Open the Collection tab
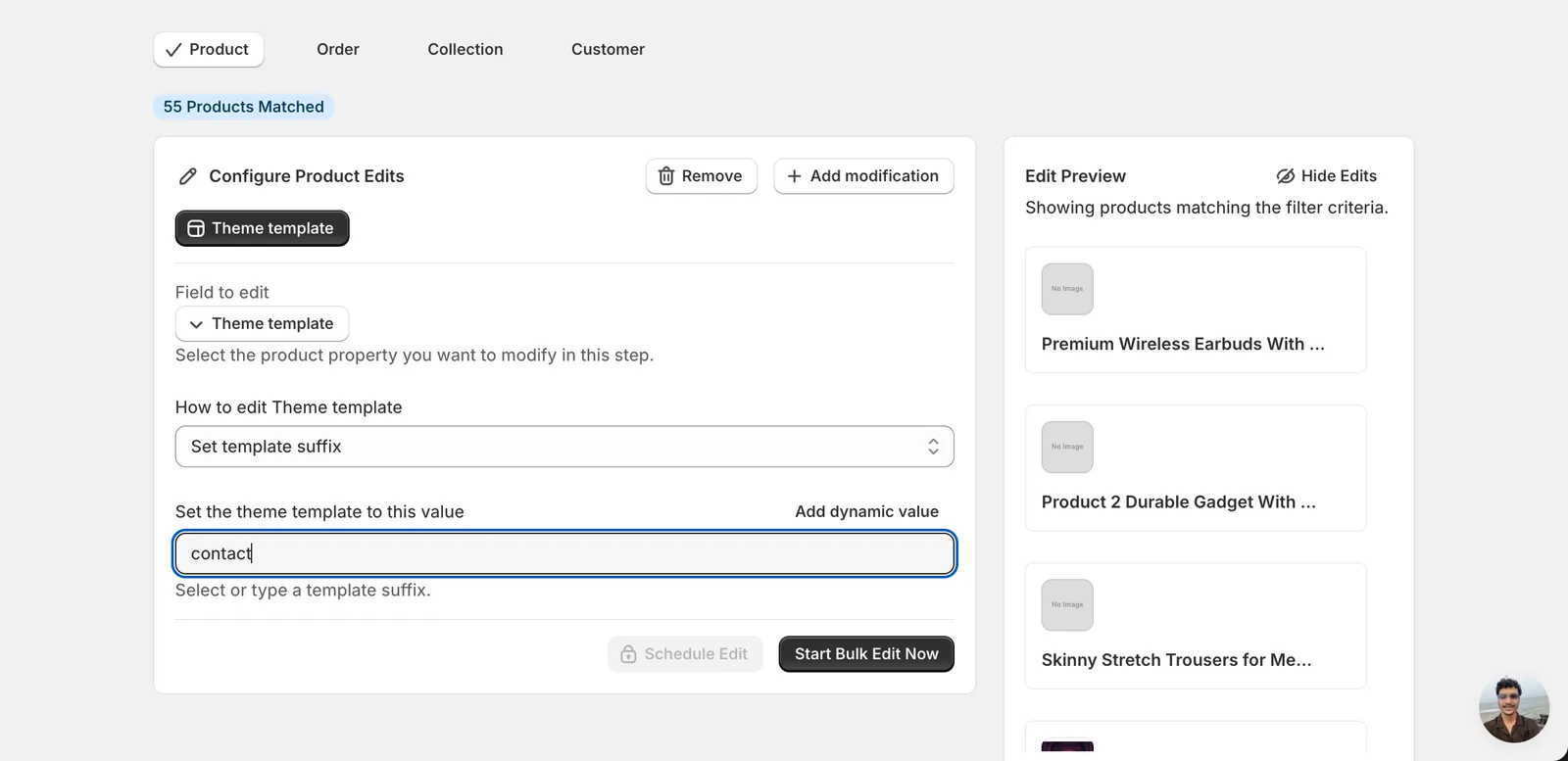 [x=465, y=49]
